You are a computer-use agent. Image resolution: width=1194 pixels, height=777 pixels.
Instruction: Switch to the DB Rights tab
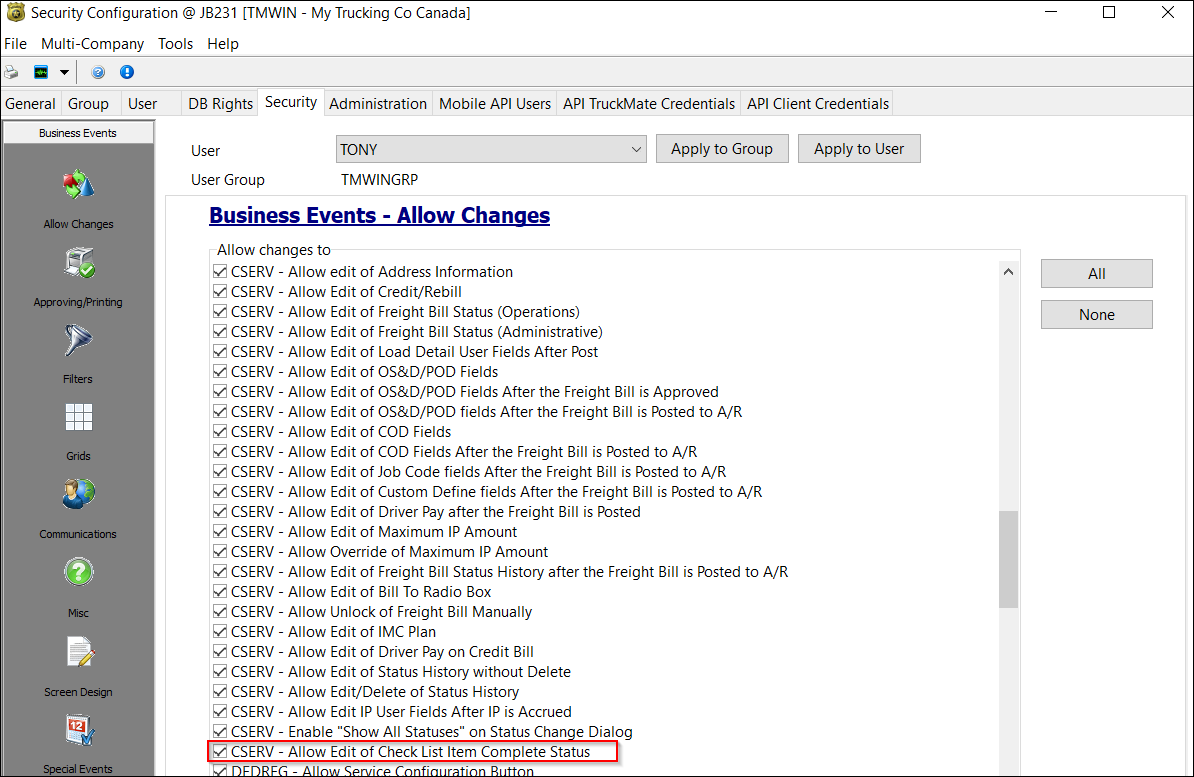pyautogui.click(x=220, y=104)
